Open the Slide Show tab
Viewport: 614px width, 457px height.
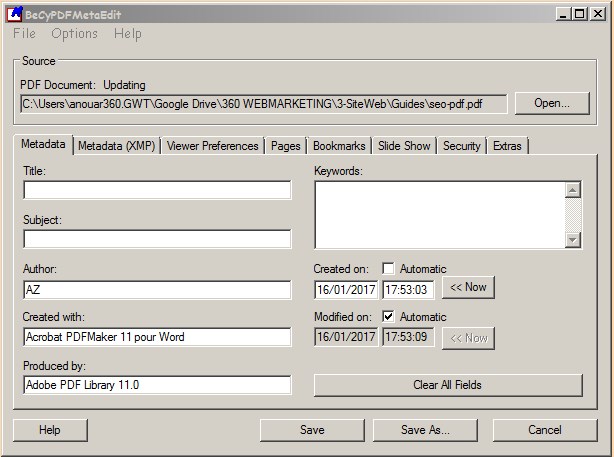click(404, 146)
